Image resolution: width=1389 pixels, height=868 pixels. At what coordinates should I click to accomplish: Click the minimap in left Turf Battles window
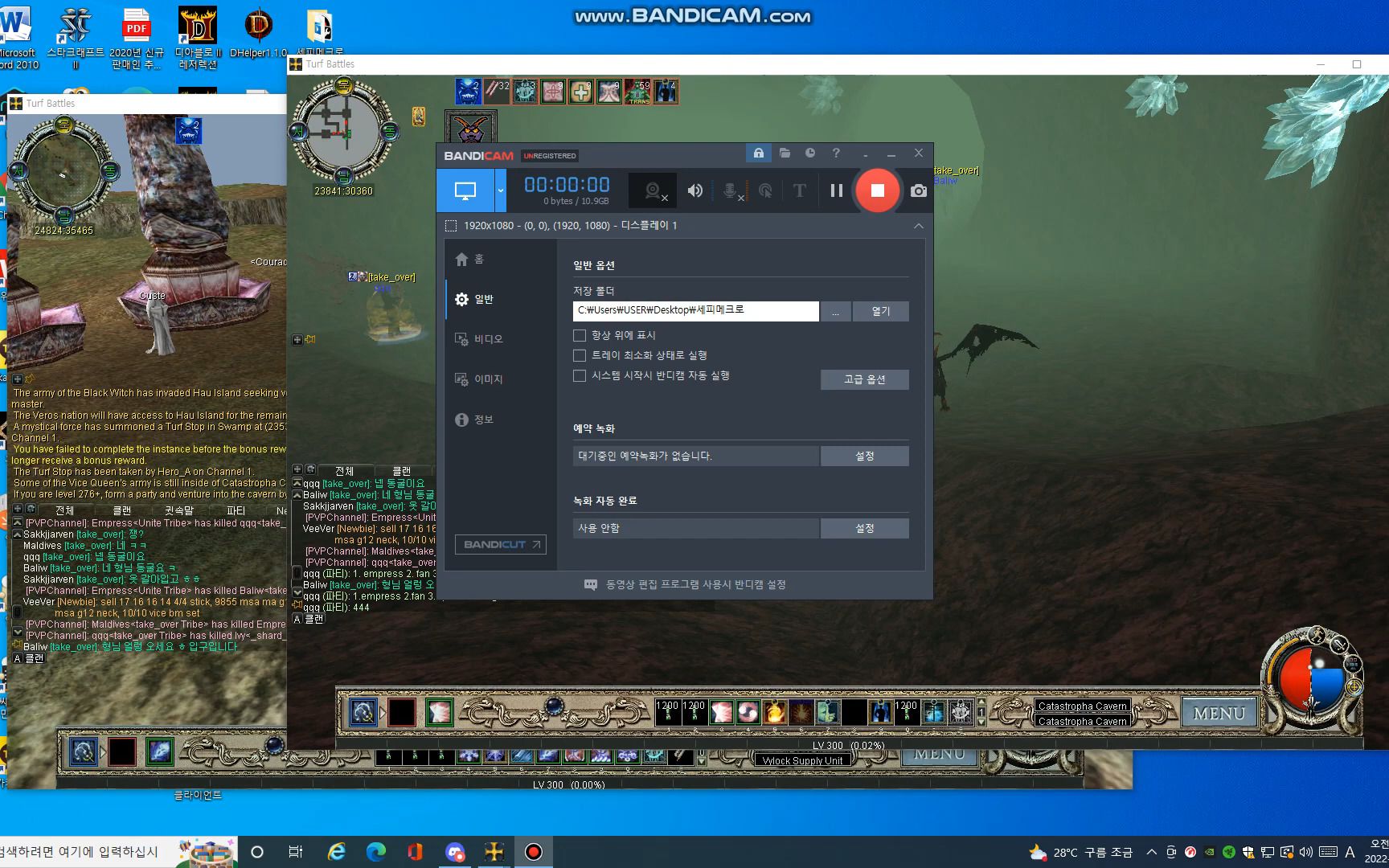(63, 170)
